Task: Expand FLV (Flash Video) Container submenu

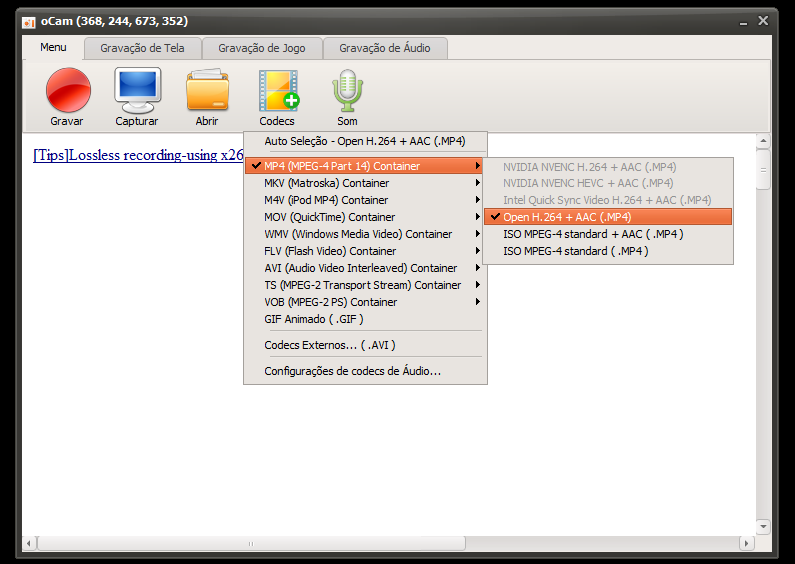Action: point(365,251)
